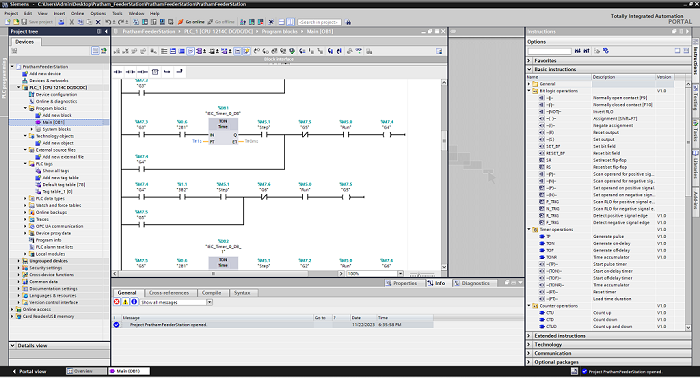Viewport: 700px width, 378px height.
Task: Insert a normally open contact from favorites bar
Action: [x=118, y=71]
